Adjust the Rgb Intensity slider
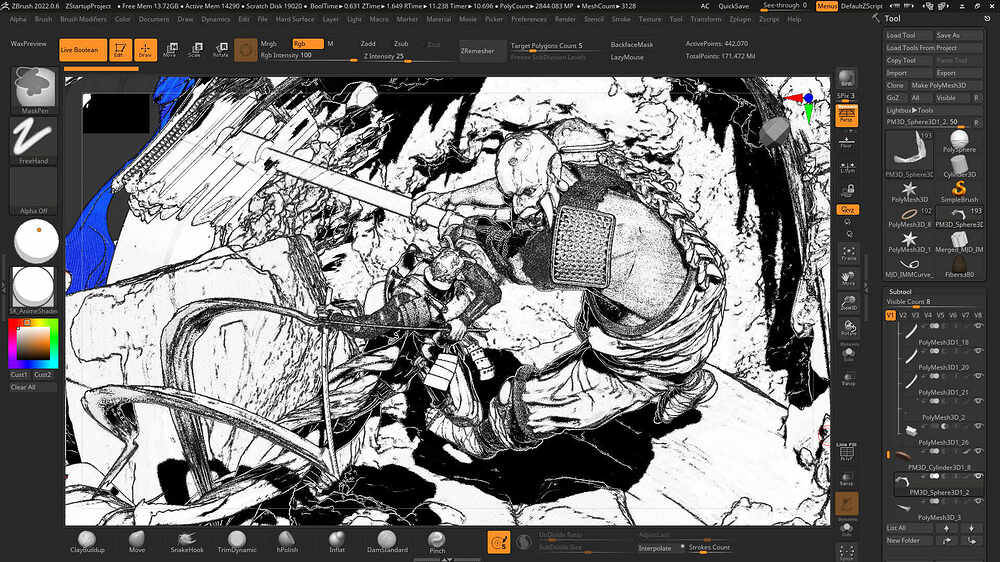 click(309, 55)
